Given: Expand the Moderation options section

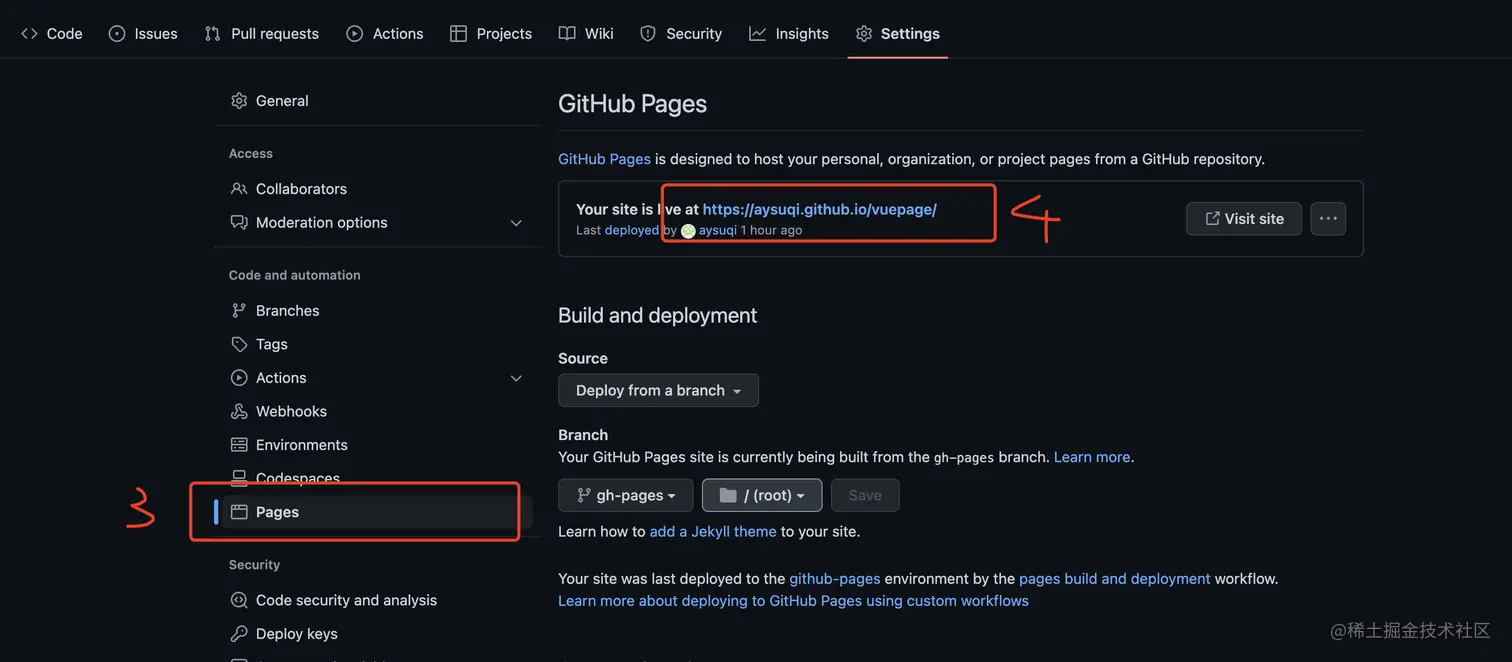Looking at the screenshot, I should (516, 223).
